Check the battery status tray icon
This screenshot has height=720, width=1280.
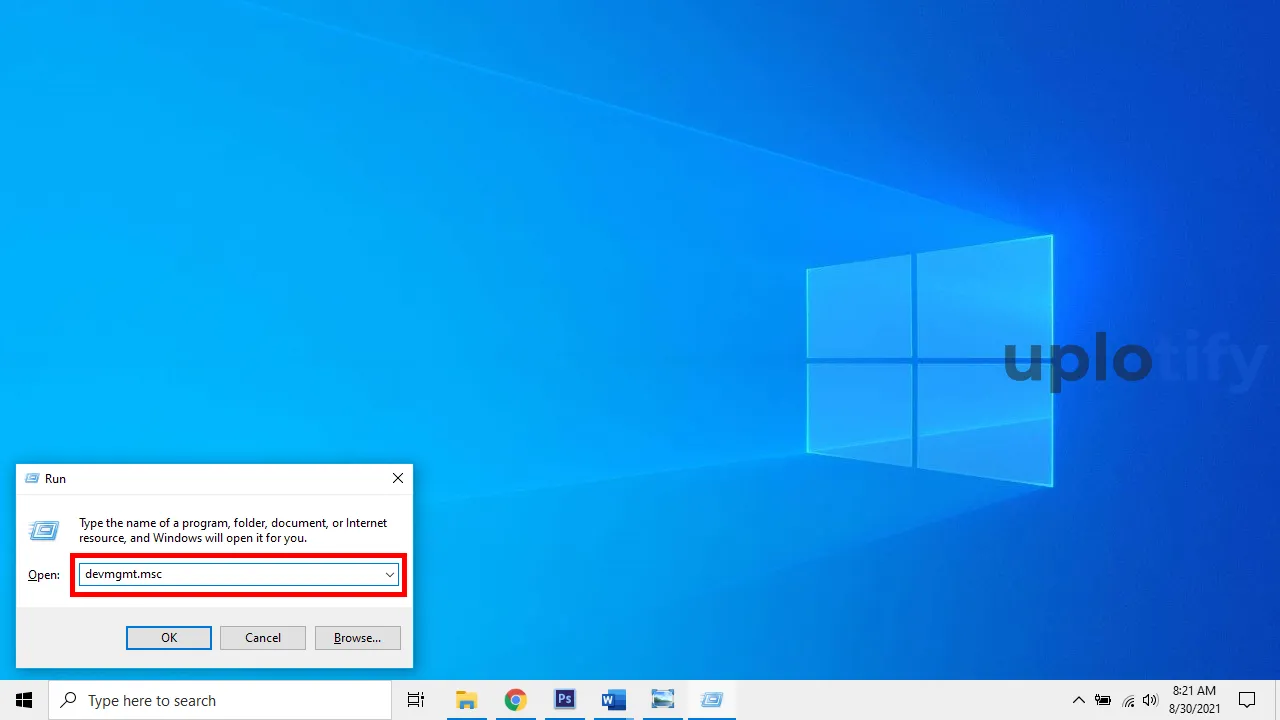click(x=1103, y=700)
